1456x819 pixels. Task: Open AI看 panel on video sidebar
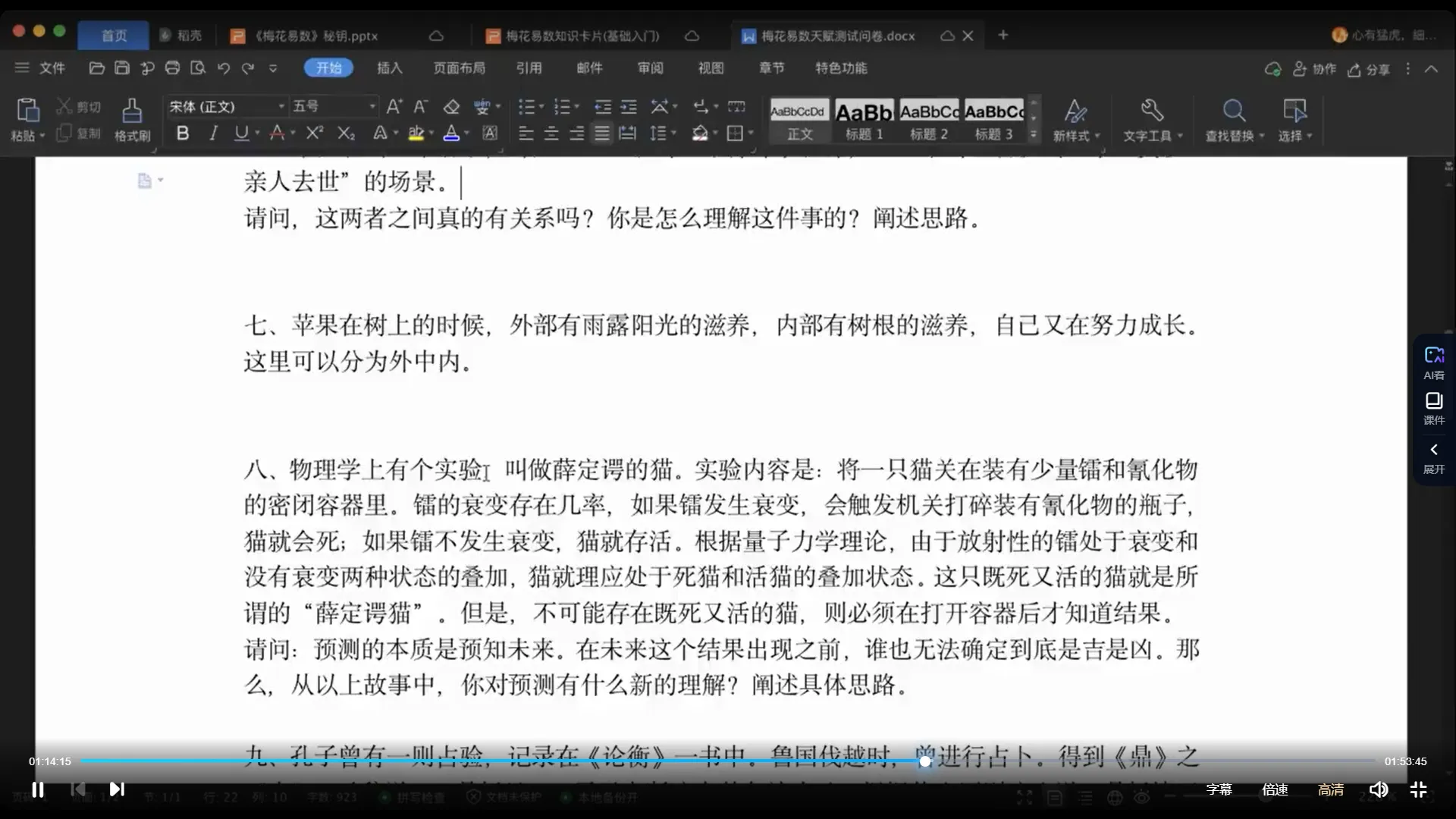[1433, 362]
